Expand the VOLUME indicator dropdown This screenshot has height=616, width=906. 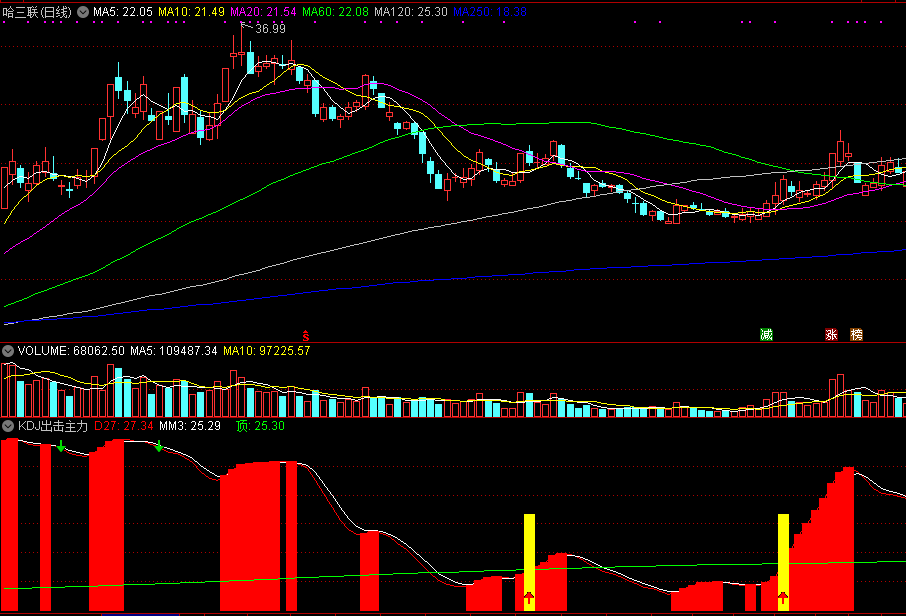click(x=8, y=351)
